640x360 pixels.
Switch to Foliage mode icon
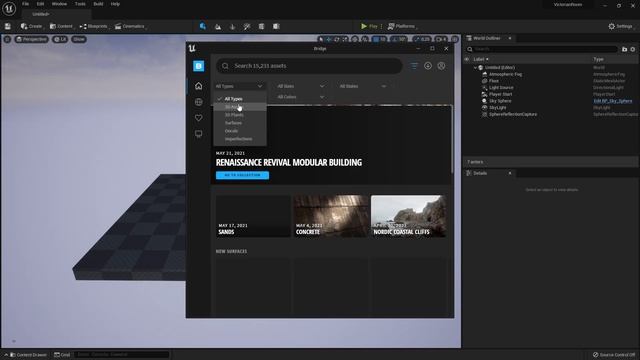[x=232, y=27]
